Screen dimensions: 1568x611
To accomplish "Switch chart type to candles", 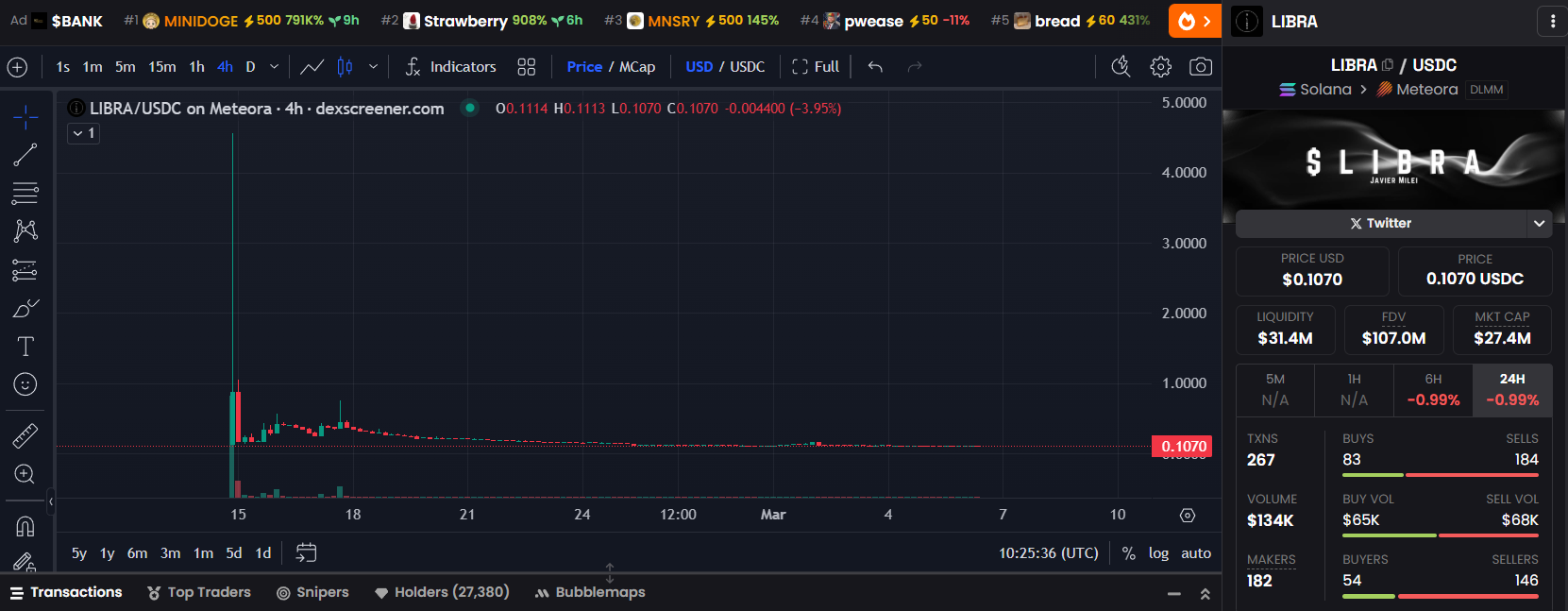I will (346, 67).
